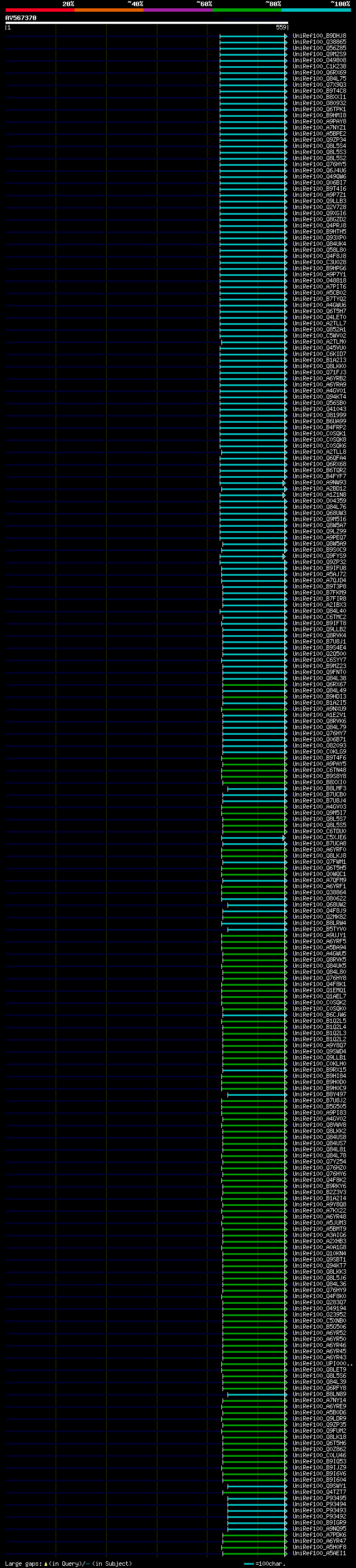The width and height of the screenshot is (356, 1568).
Task: Choose hit UniRef100_C0KLG9
Action: coord(319,752)
